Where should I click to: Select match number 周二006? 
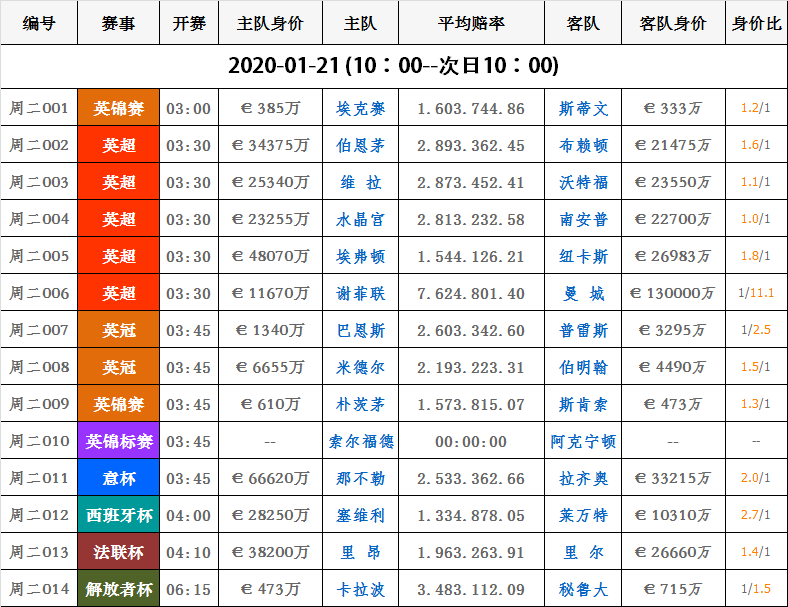(x=39, y=293)
